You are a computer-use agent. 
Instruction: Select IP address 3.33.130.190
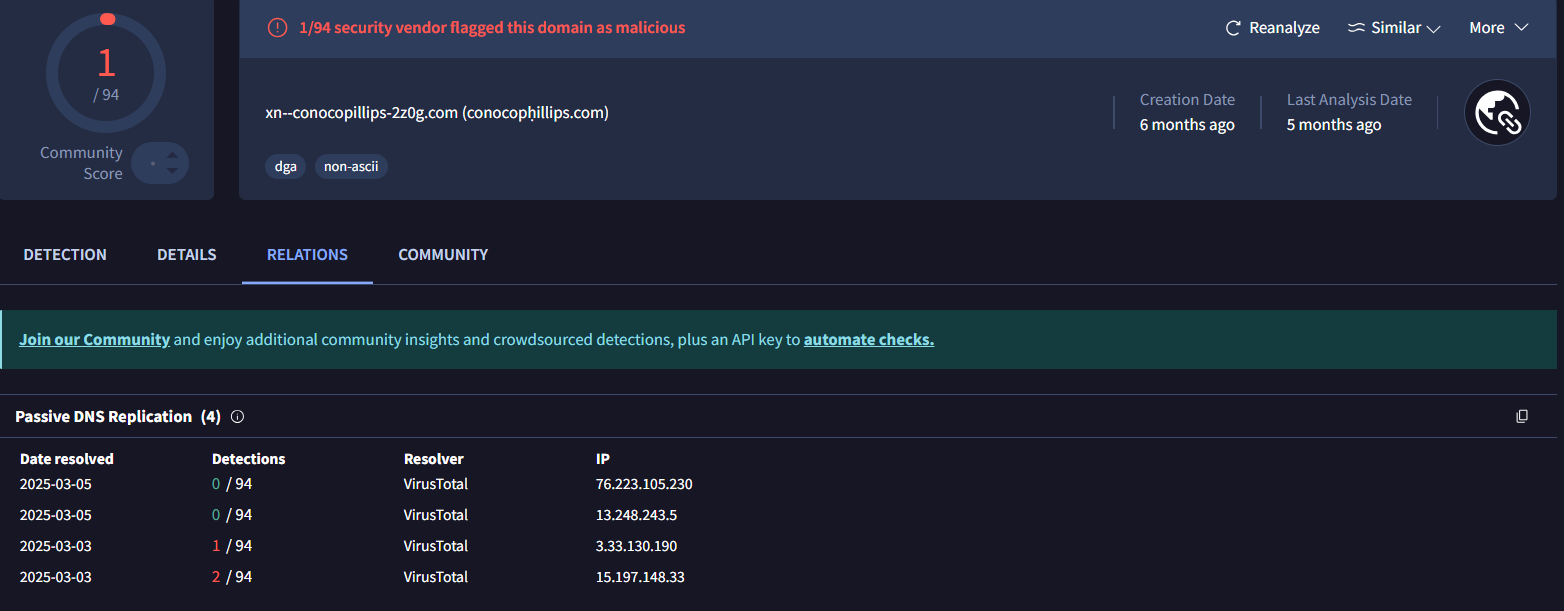636,546
